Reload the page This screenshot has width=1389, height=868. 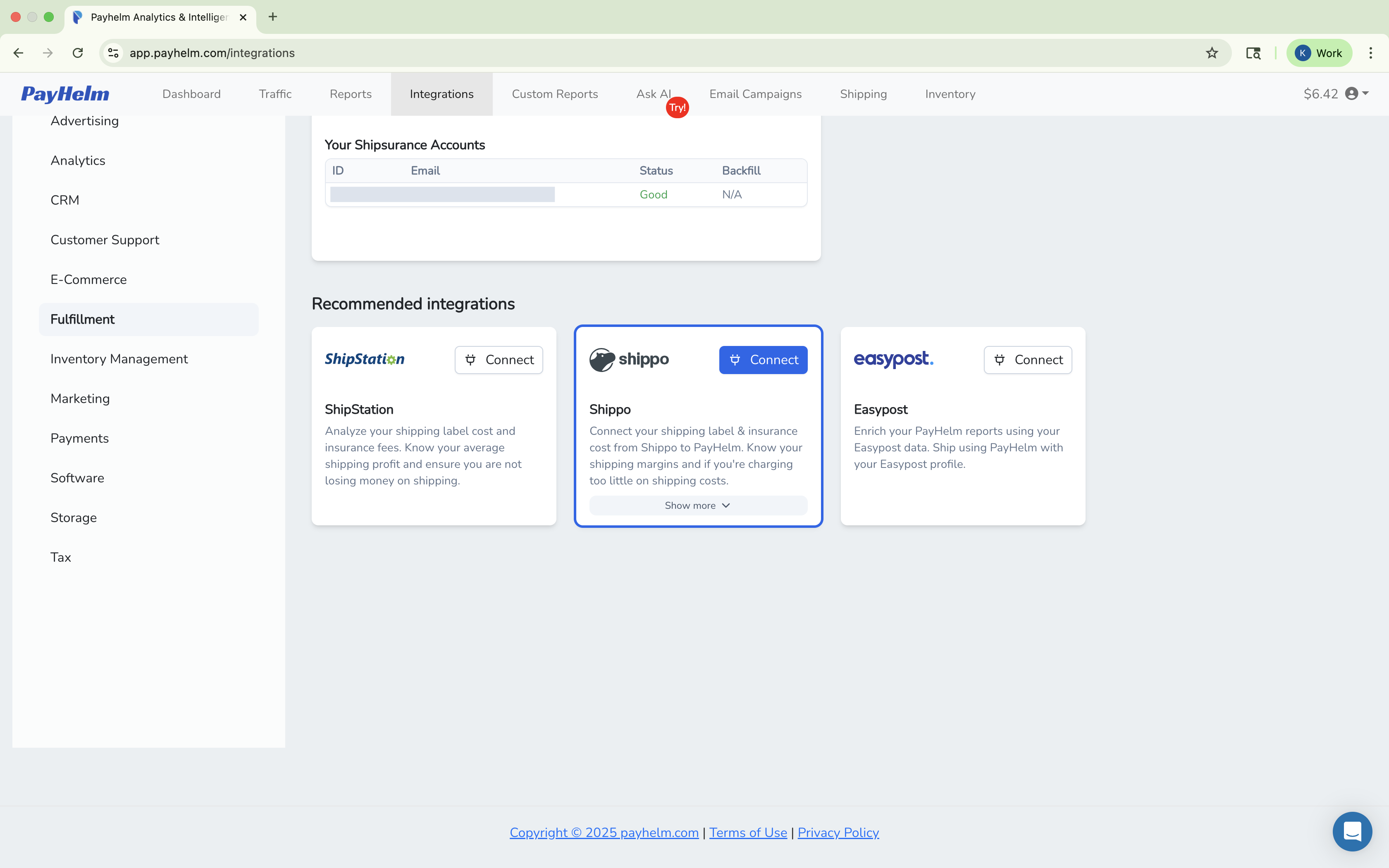click(x=77, y=53)
